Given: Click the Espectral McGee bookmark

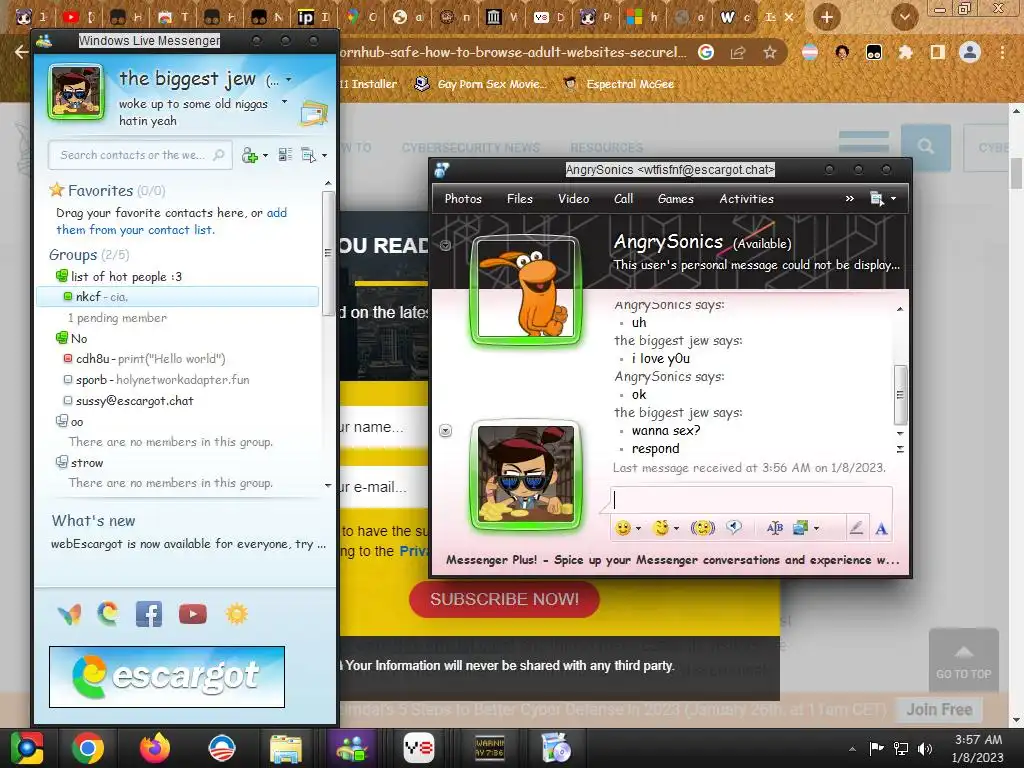Looking at the screenshot, I should tap(618, 84).
